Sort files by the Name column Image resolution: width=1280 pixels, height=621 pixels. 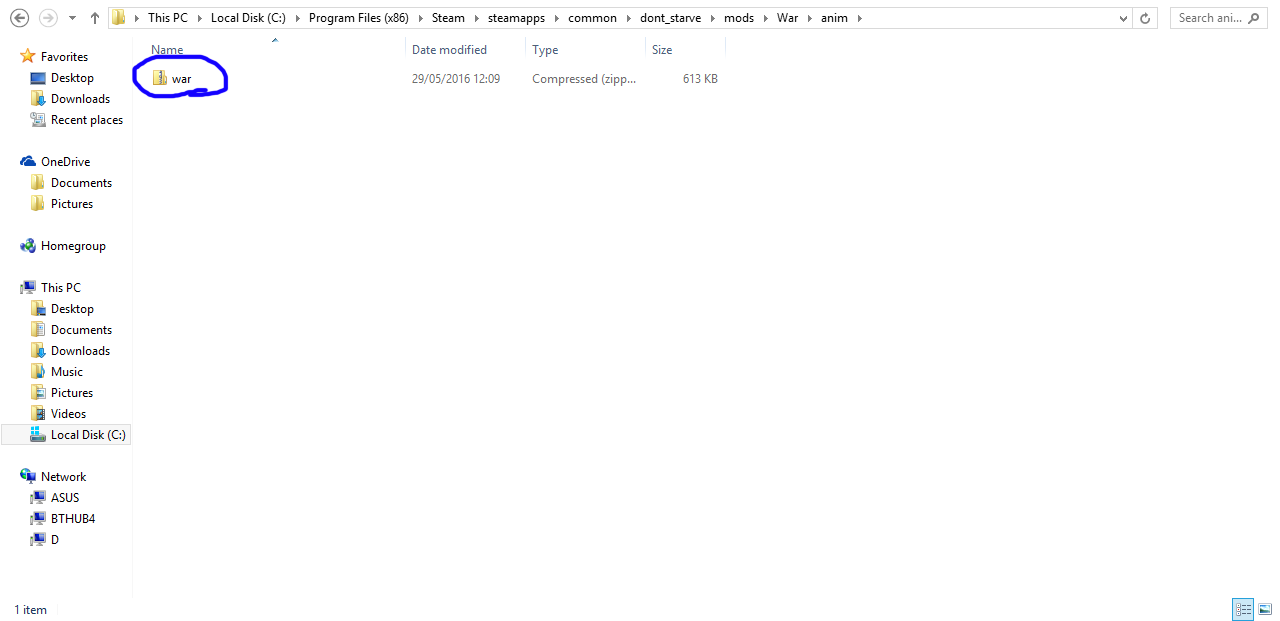pyautogui.click(x=167, y=50)
